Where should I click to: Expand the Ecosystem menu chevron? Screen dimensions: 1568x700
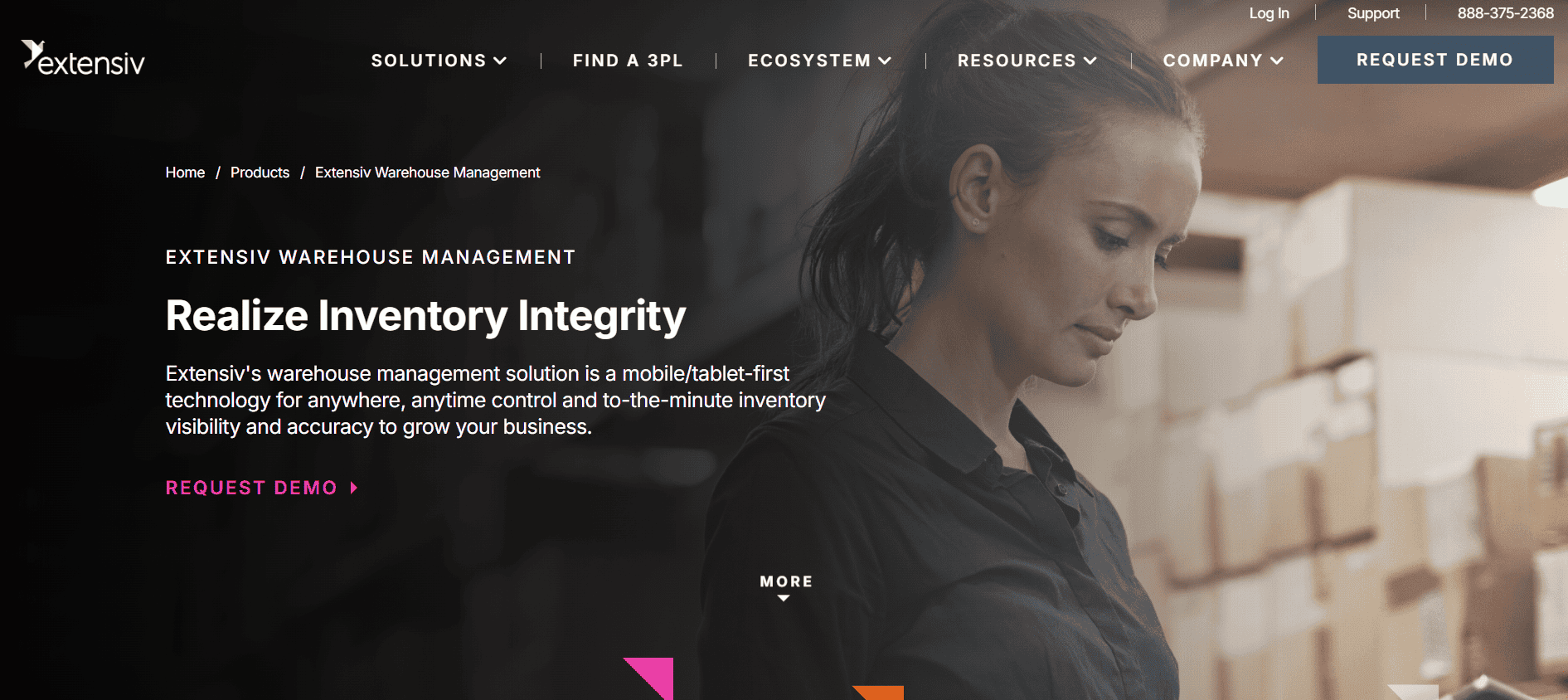885,61
